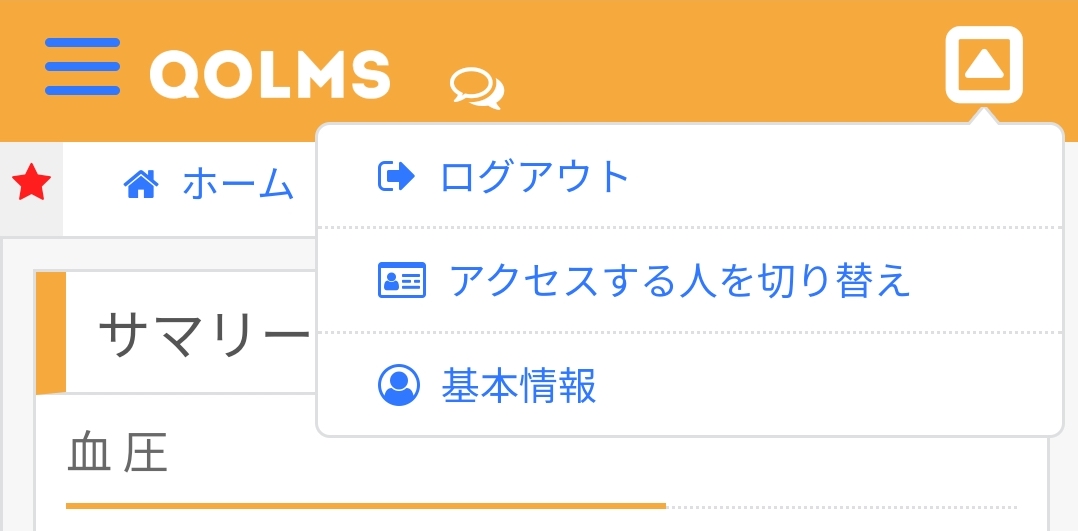Click the orange stripe beside サマリー

51,332
